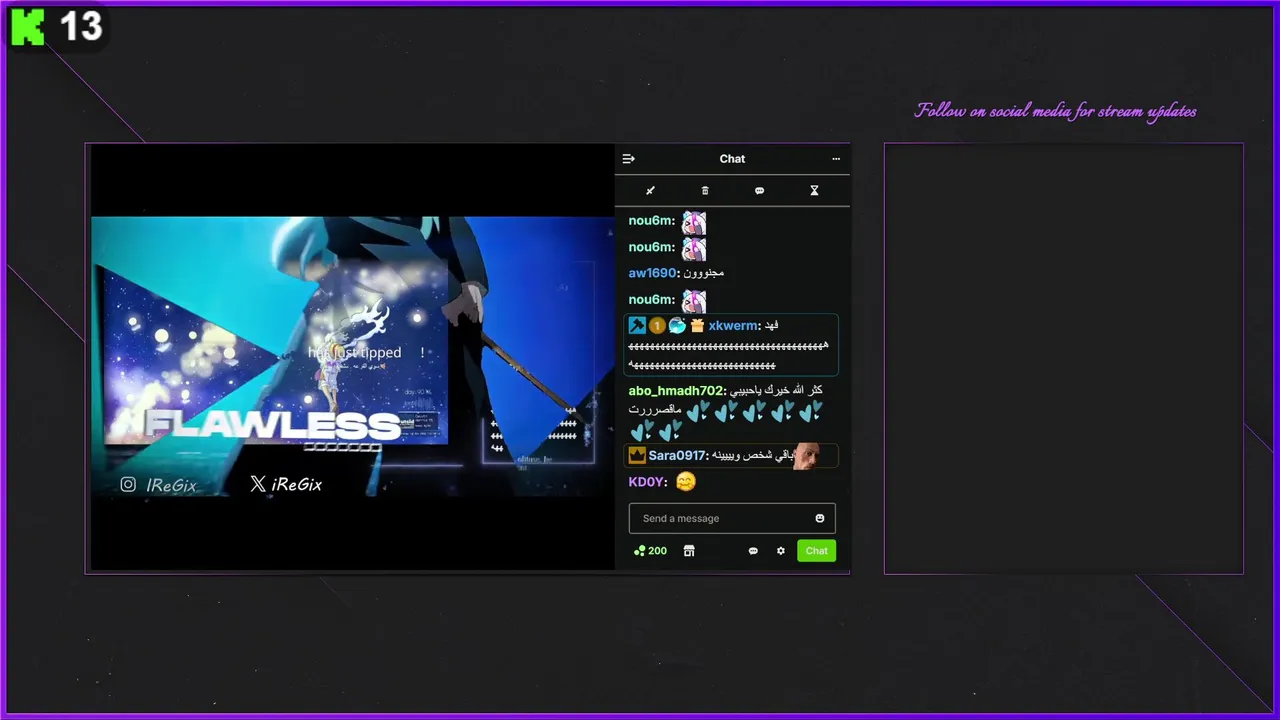
Task: Open chat settings gear icon
Action: (781, 551)
